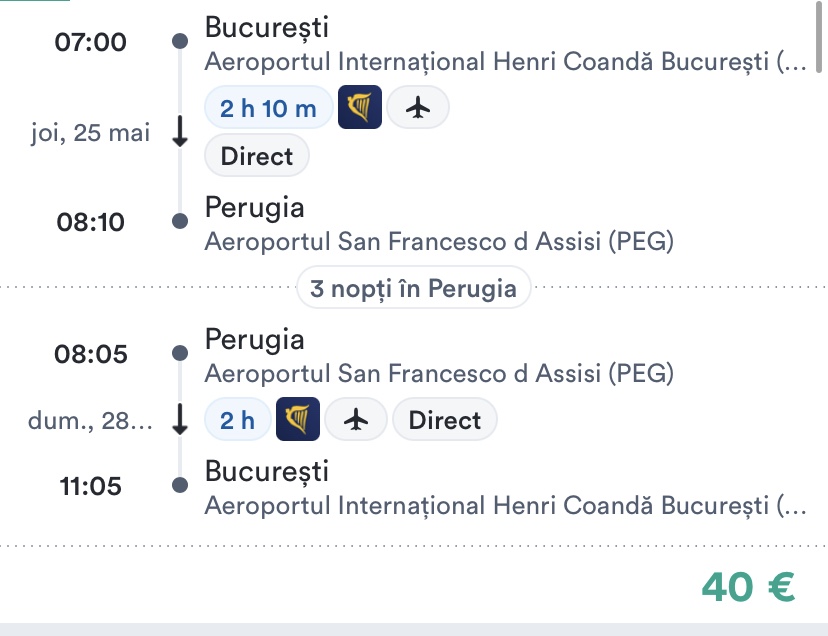This screenshot has width=828, height=636.
Task: Click the 08:05 return departure time
Action: click(90, 354)
